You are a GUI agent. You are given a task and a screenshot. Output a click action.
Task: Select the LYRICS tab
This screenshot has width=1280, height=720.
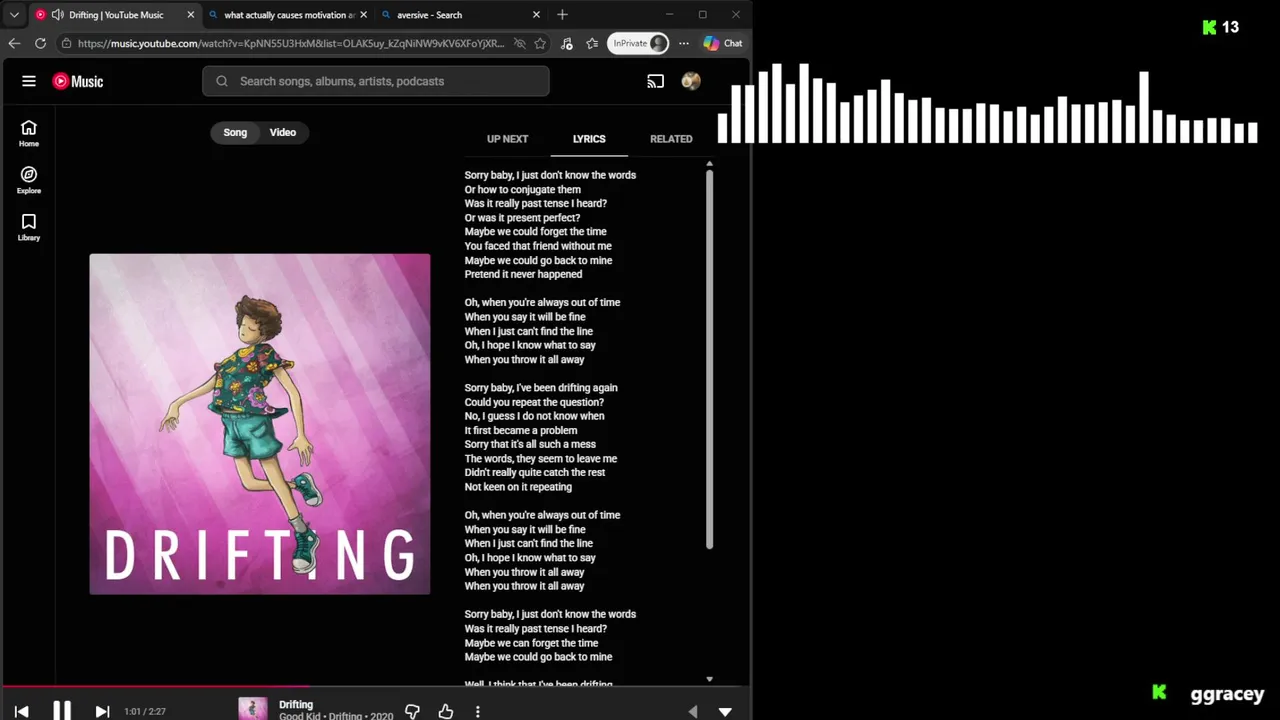tap(589, 139)
